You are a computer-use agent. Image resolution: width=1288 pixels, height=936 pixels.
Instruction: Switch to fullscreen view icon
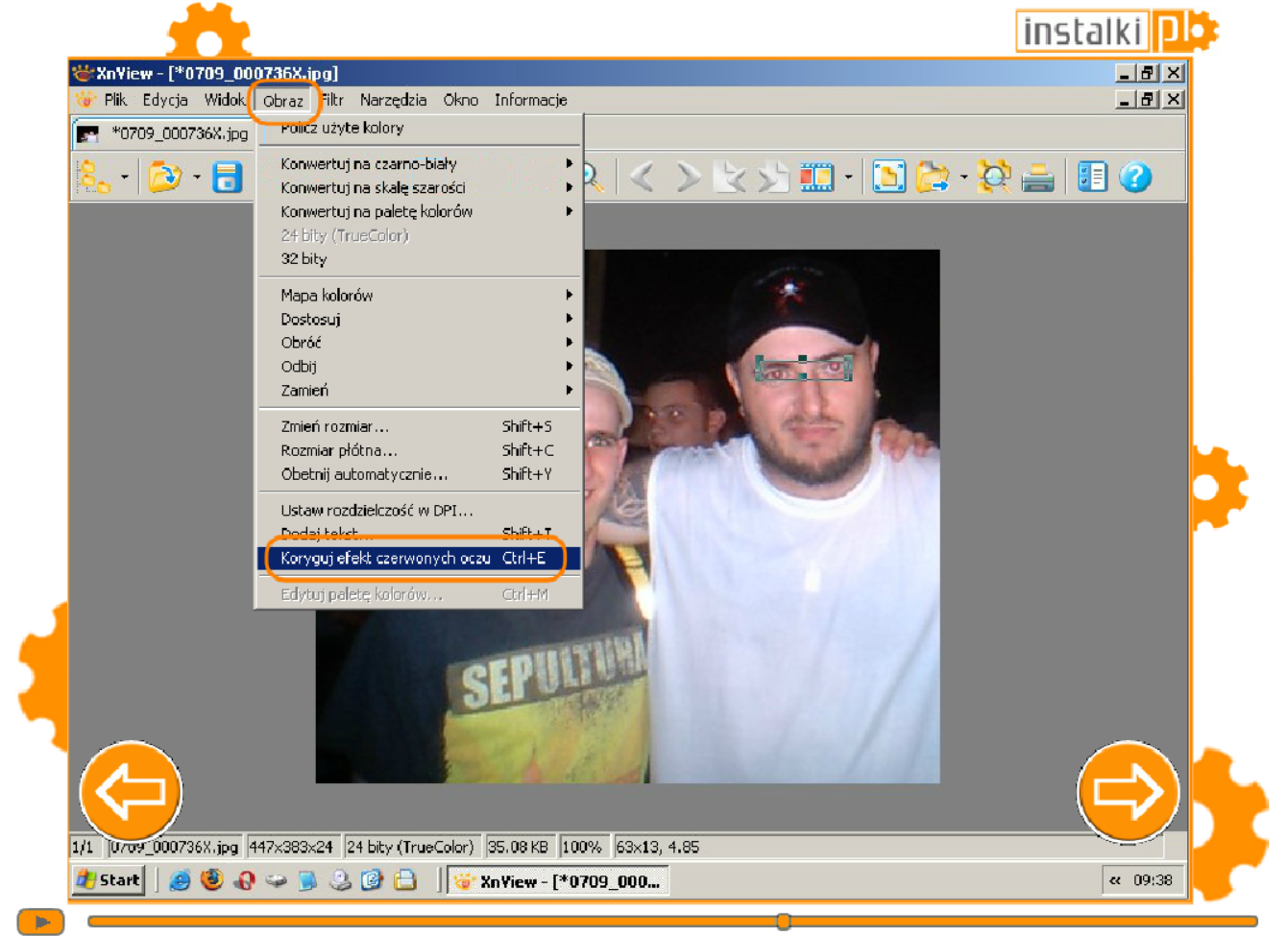888,177
